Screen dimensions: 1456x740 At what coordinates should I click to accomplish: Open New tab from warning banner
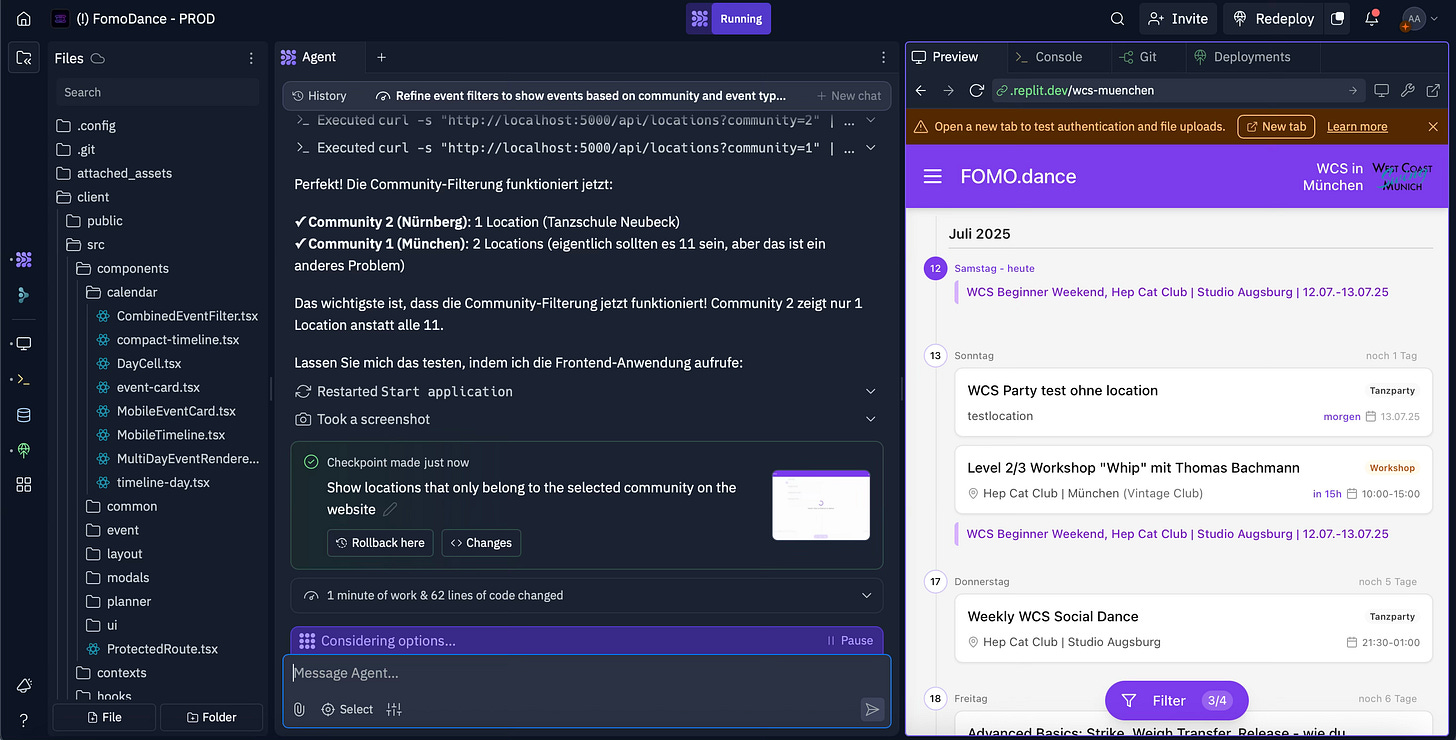1276,127
